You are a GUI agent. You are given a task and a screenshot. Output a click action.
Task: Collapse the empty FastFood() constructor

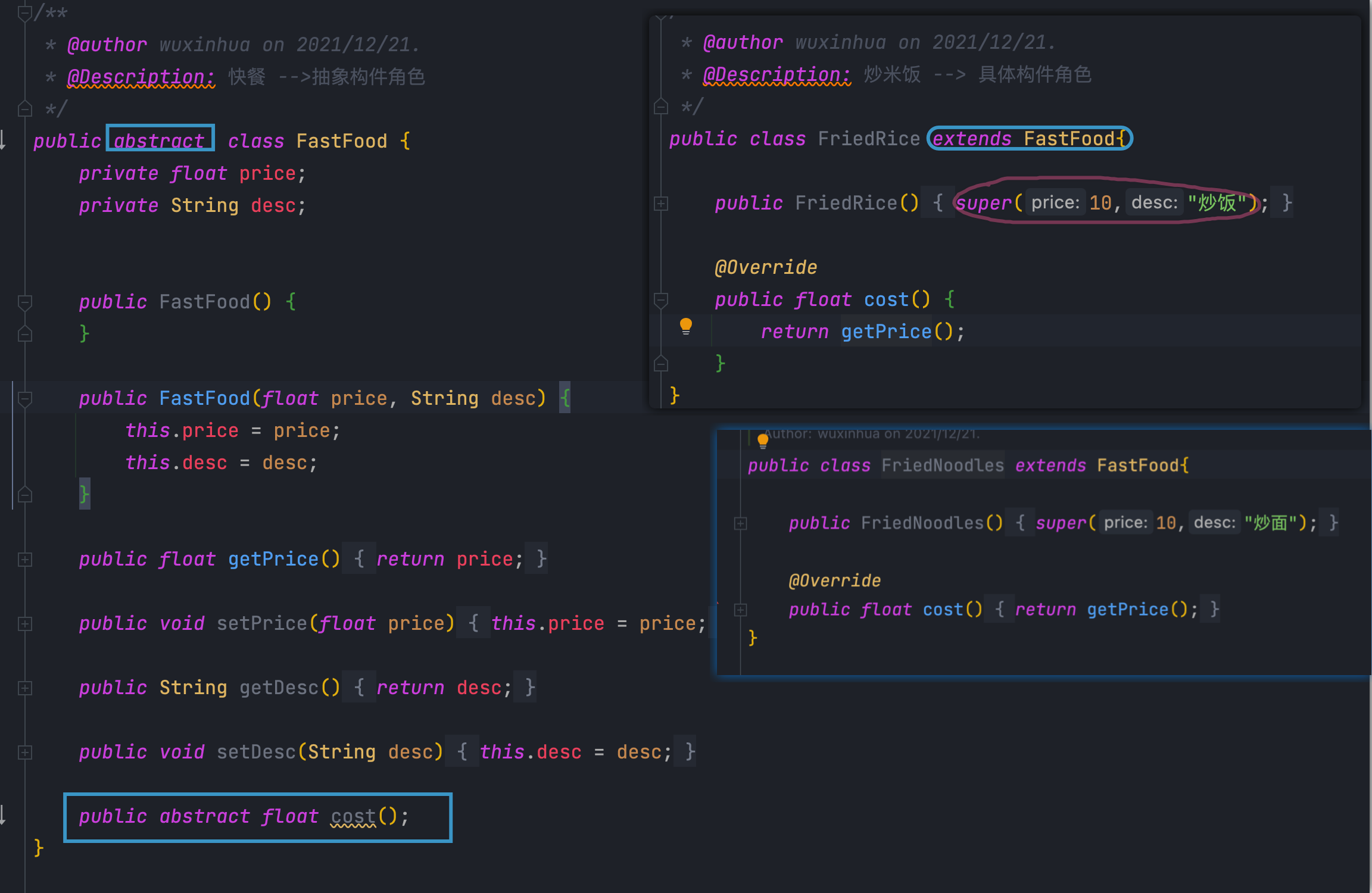tap(24, 302)
